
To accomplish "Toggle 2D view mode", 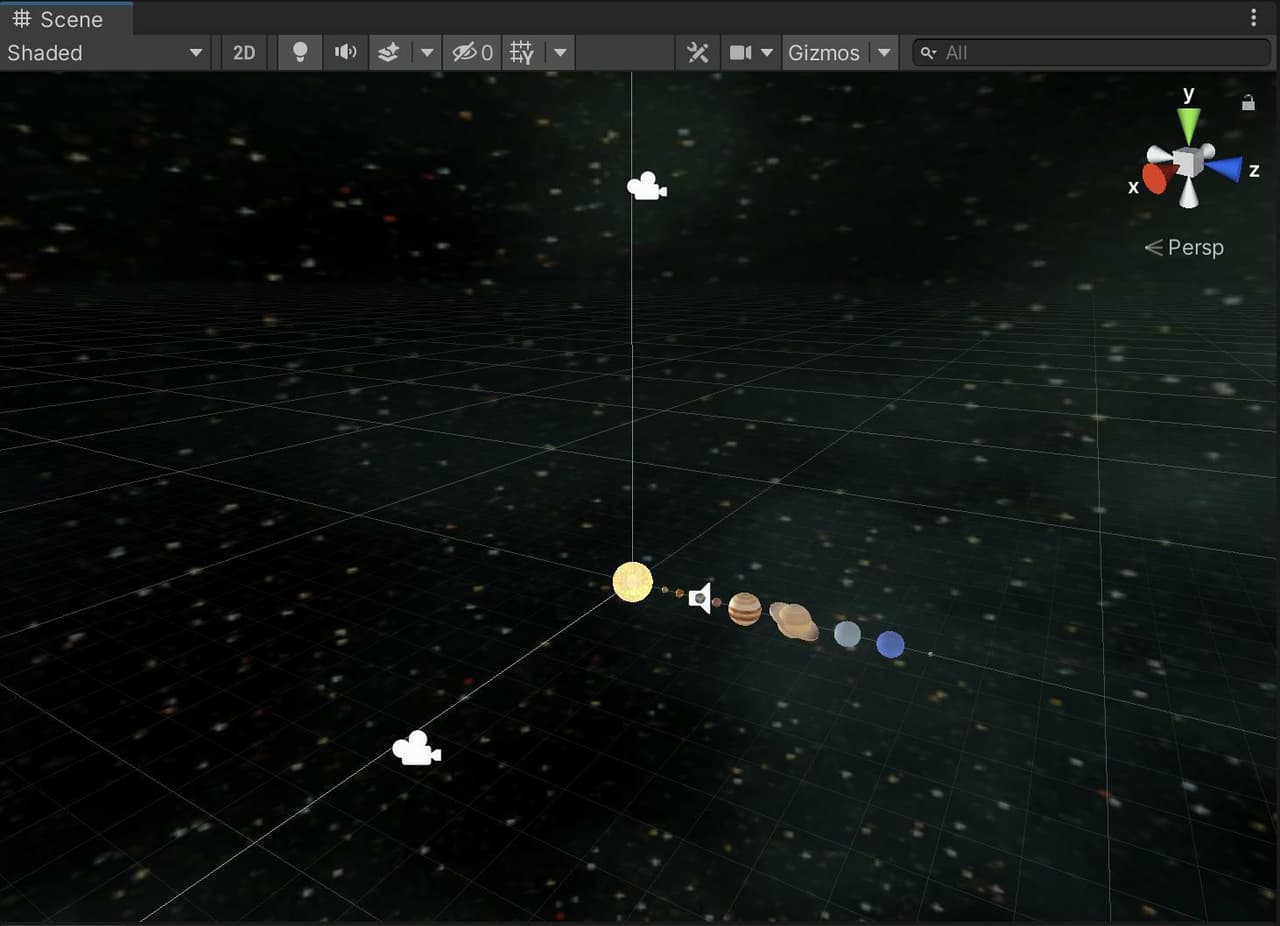I will click(244, 53).
